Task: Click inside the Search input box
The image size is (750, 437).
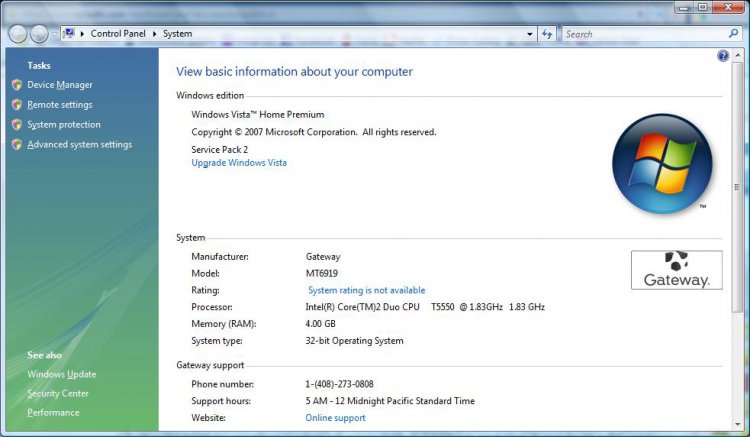Action: pos(645,34)
